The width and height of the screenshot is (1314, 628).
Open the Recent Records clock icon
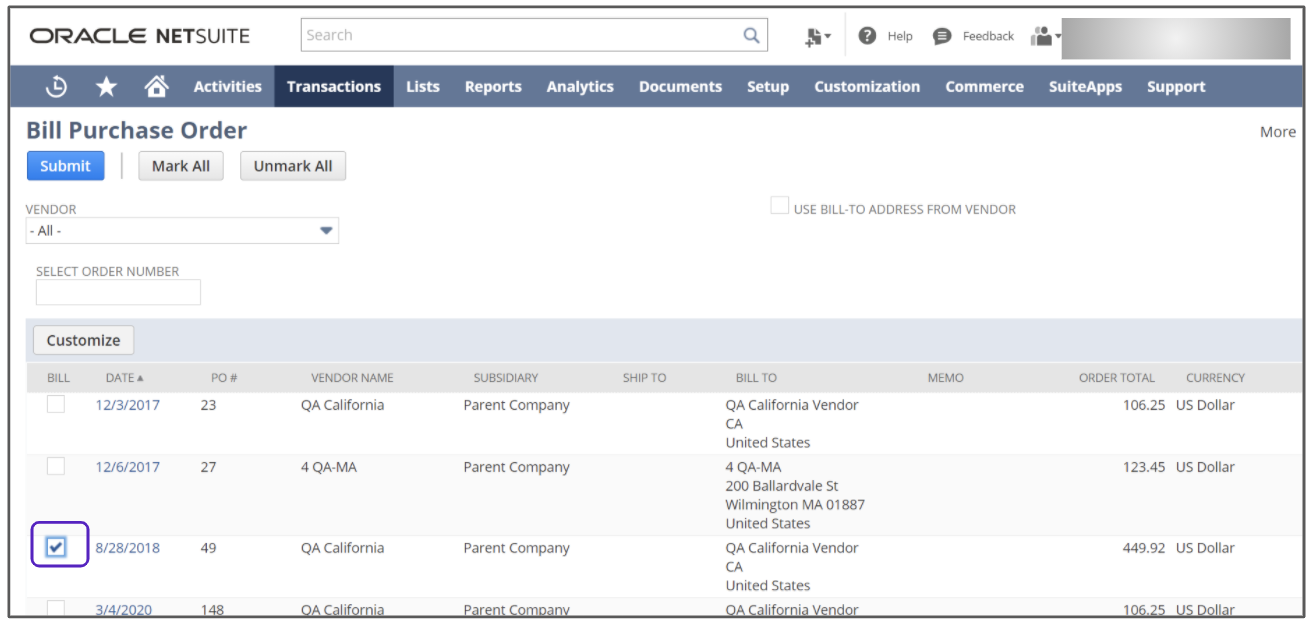click(57, 87)
